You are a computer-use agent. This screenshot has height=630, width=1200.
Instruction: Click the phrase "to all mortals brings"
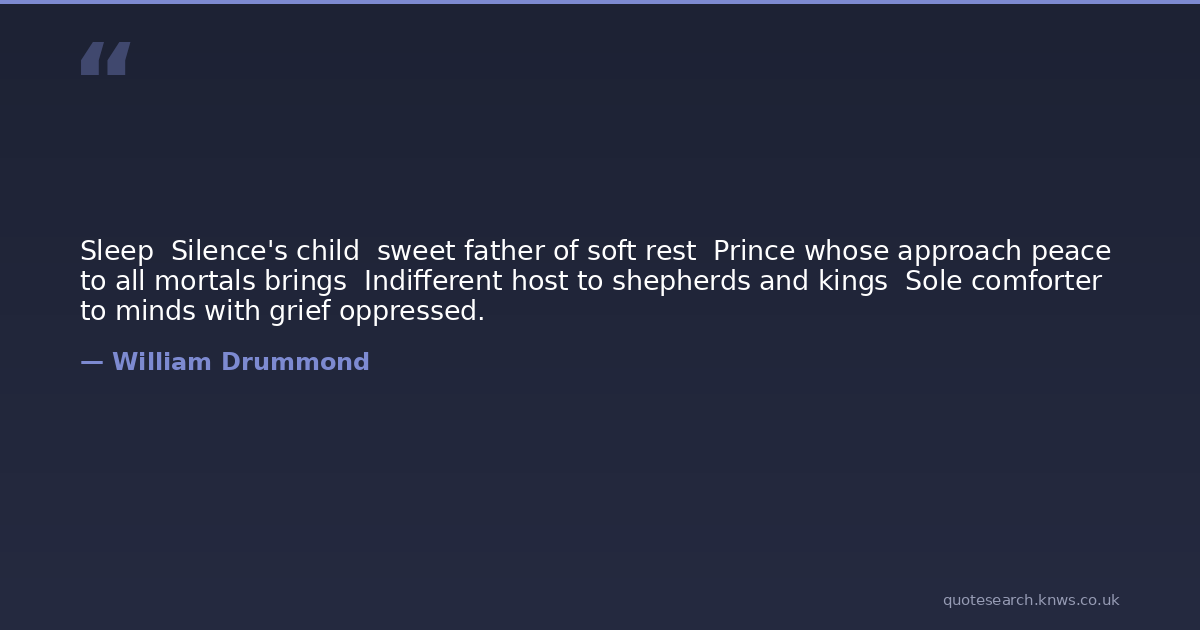(x=213, y=281)
